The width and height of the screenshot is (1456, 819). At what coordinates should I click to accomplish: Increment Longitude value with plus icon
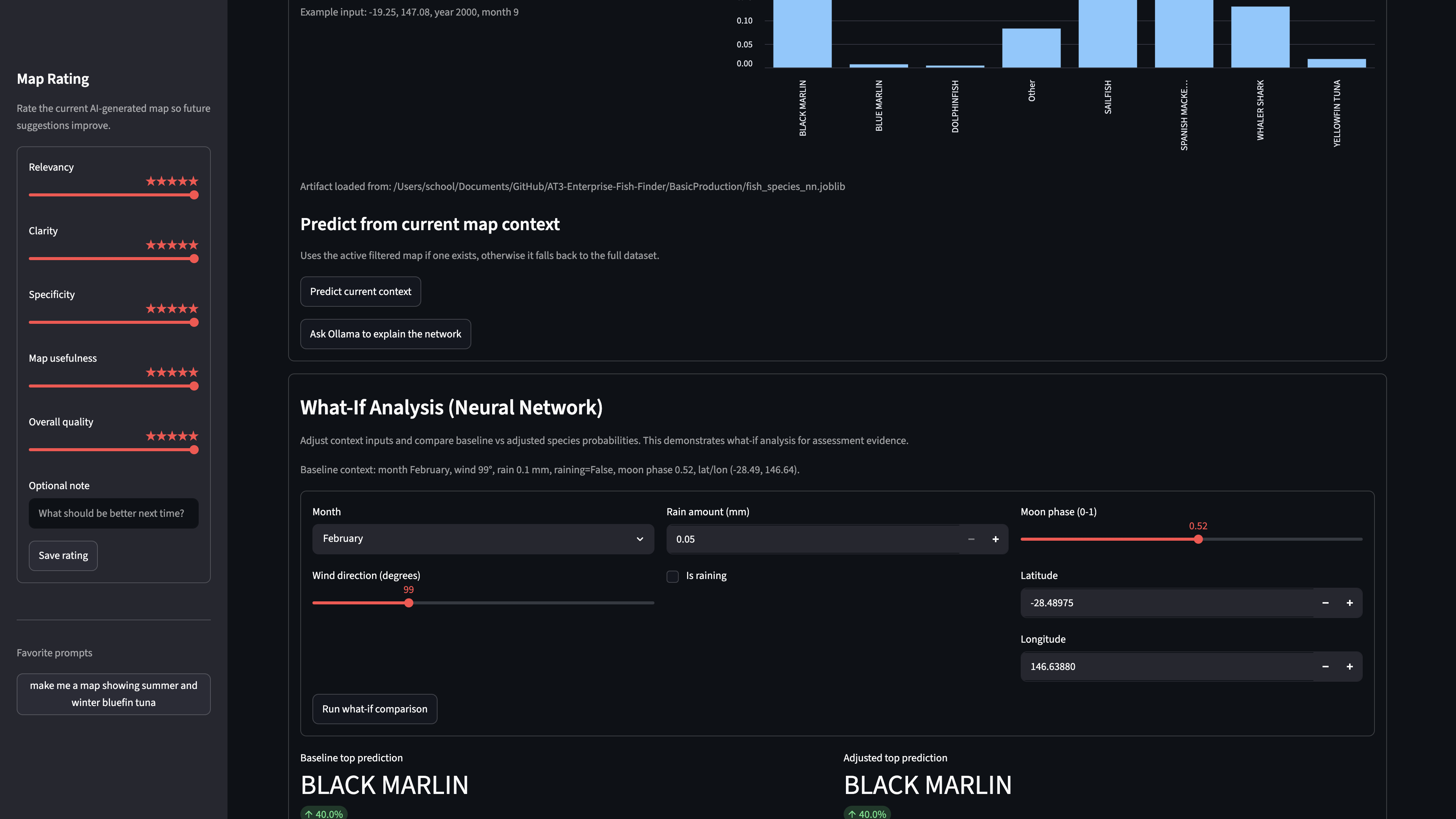[1349, 667]
